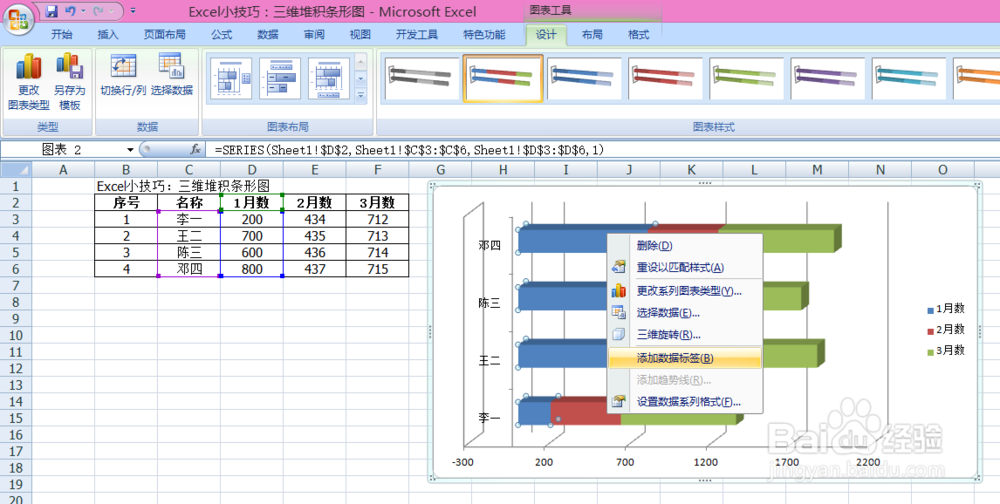Apply the multicolor chart style
Viewport: 1000px width, 504px height.
(x=503, y=78)
